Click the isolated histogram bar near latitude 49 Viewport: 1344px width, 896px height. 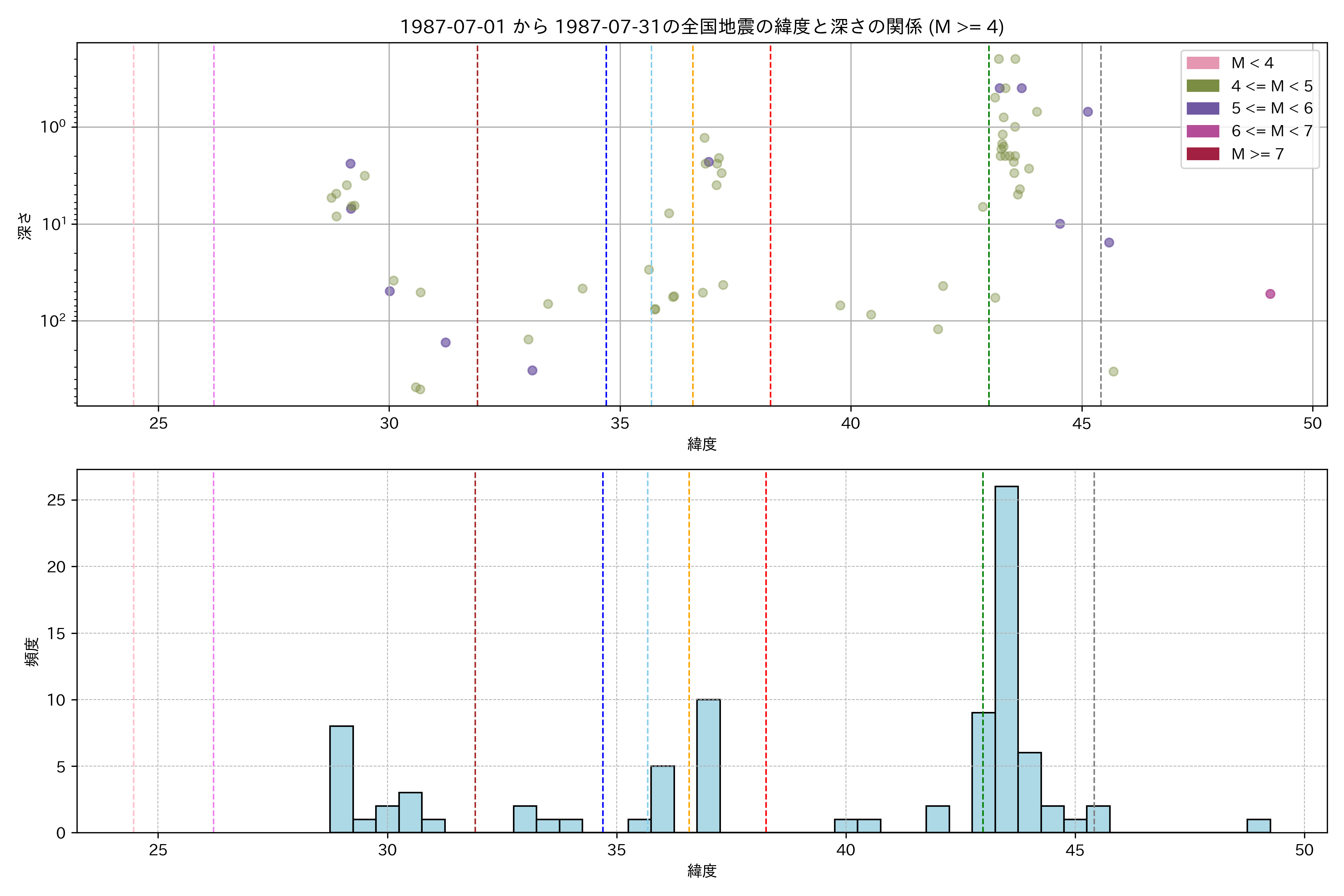1258,826
